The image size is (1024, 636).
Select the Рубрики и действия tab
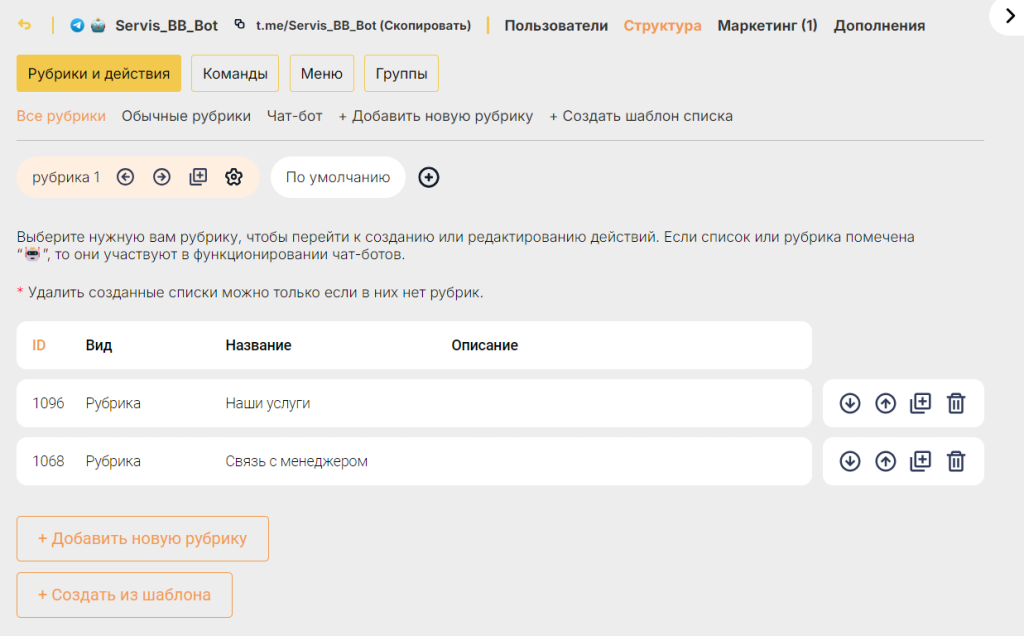99,73
